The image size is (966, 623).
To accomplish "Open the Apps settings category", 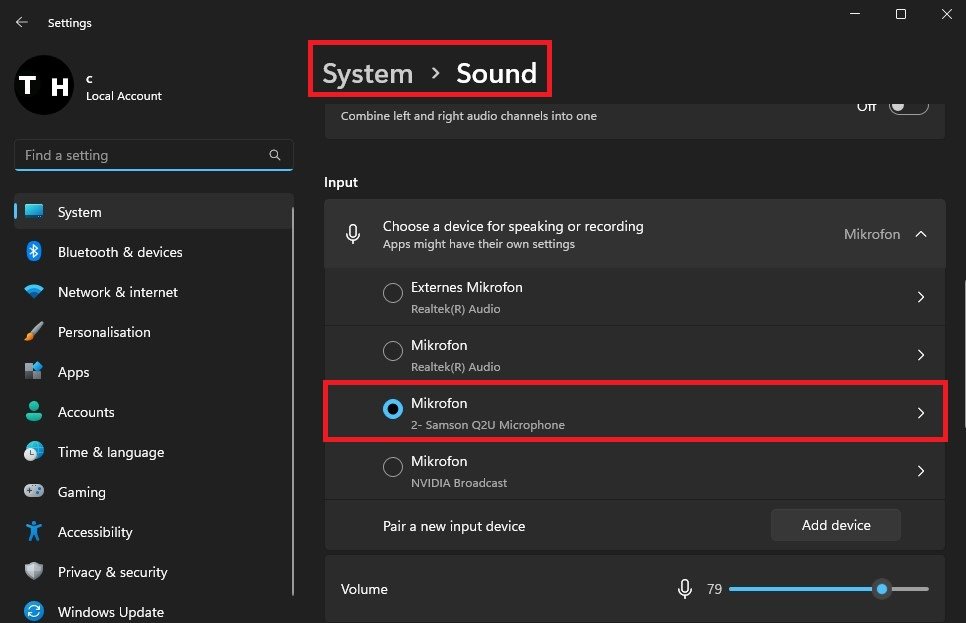I will [73, 372].
